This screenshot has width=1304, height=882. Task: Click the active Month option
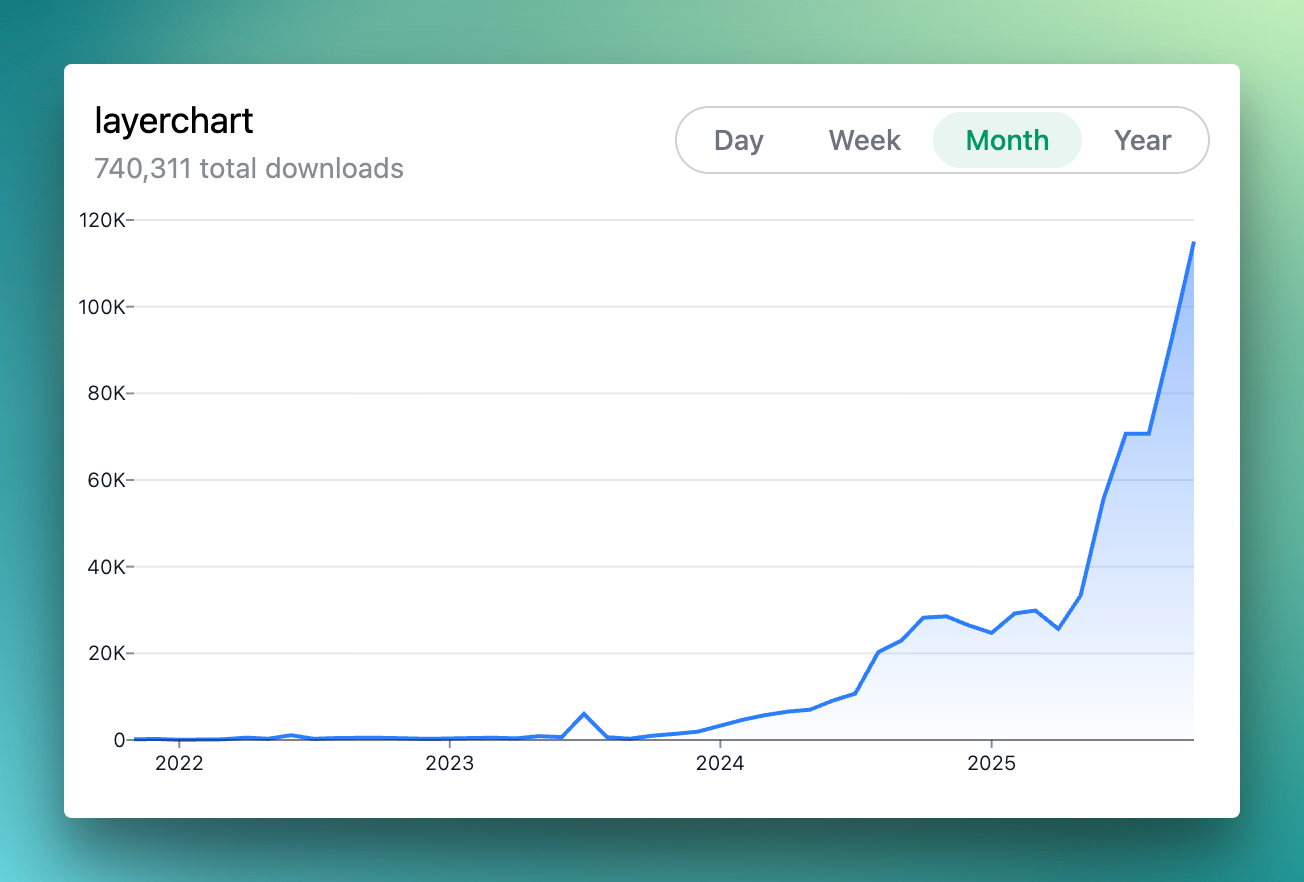click(1007, 141)
